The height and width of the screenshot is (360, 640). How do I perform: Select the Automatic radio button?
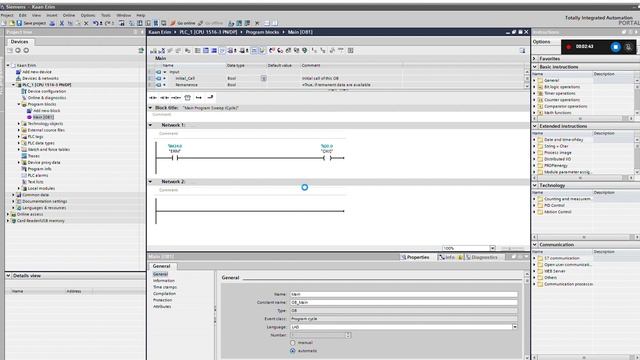[293, 351]
